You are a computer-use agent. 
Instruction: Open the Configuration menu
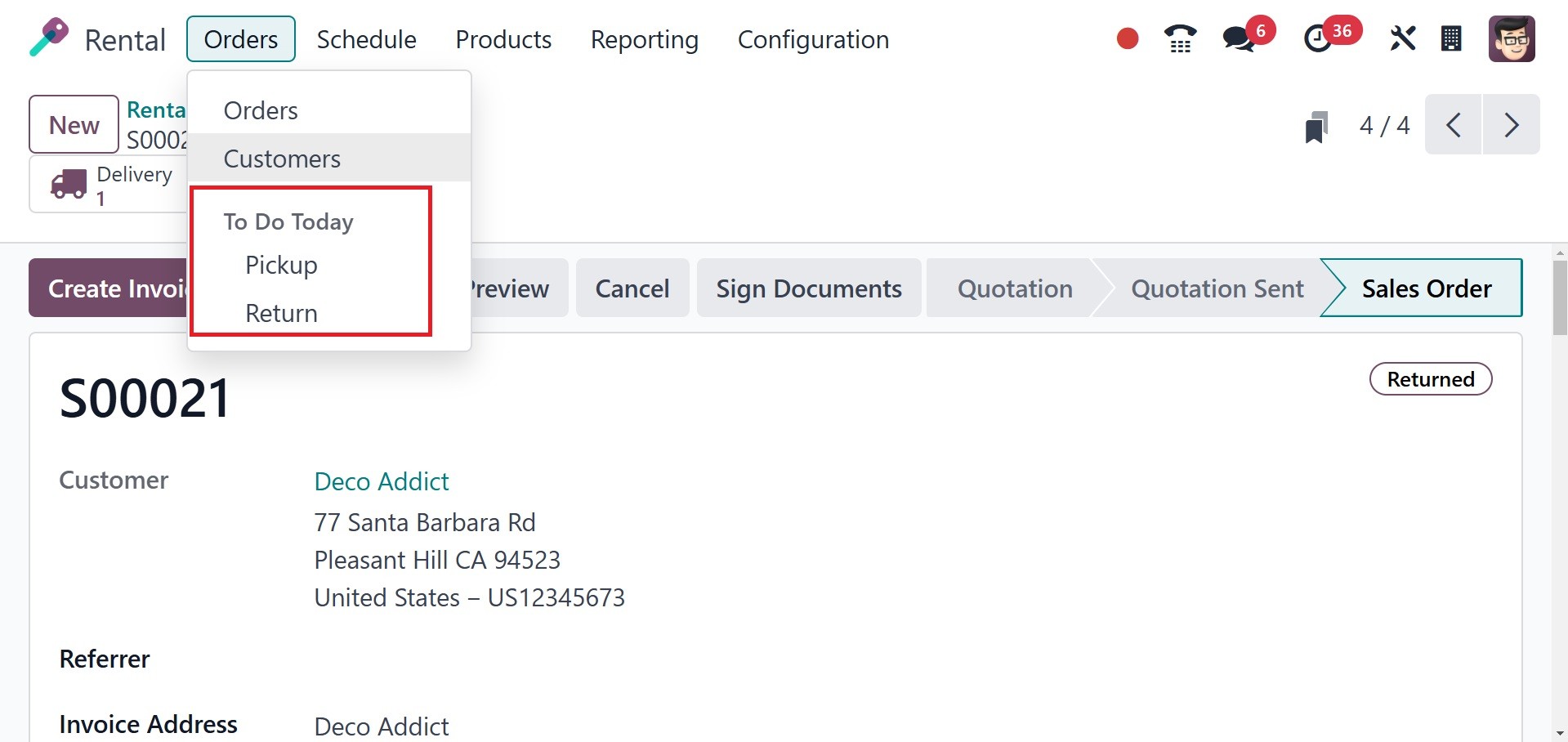pos(813,39)
